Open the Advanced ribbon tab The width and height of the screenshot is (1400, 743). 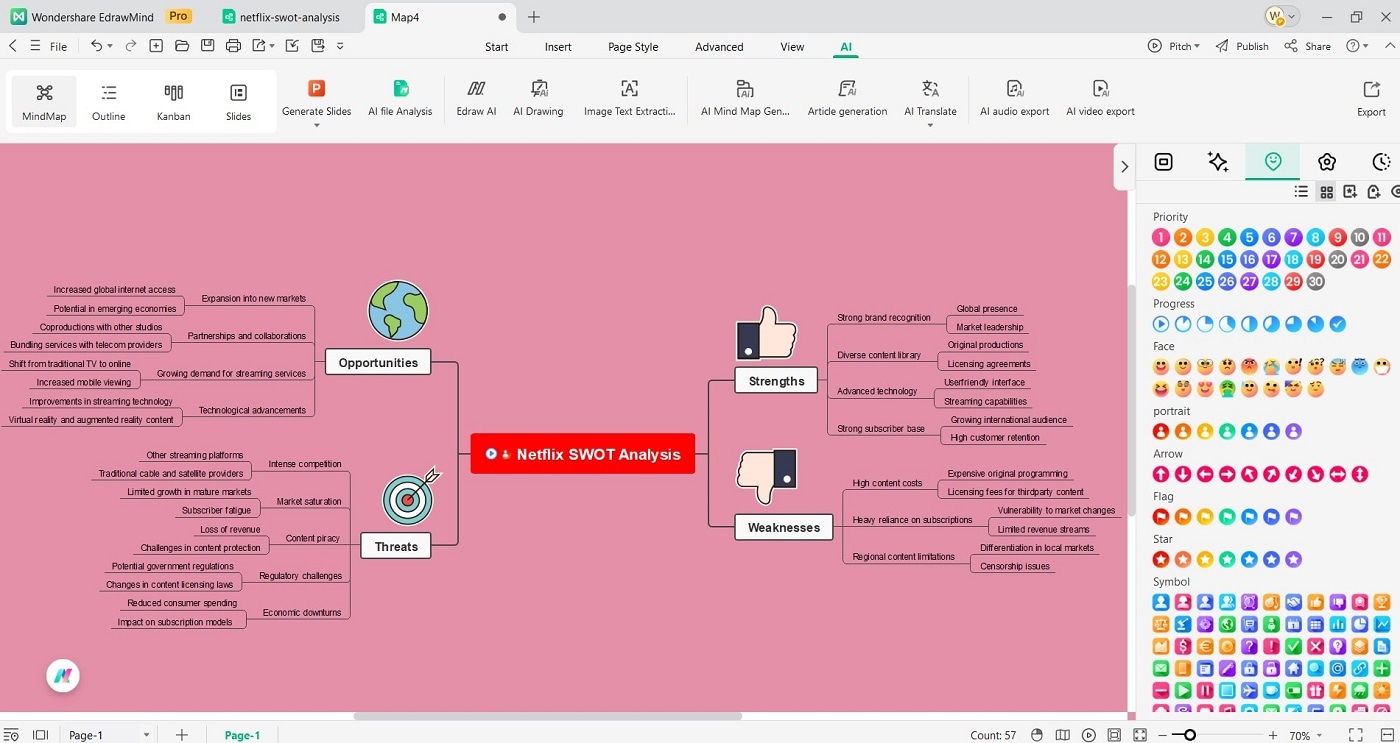719,47
